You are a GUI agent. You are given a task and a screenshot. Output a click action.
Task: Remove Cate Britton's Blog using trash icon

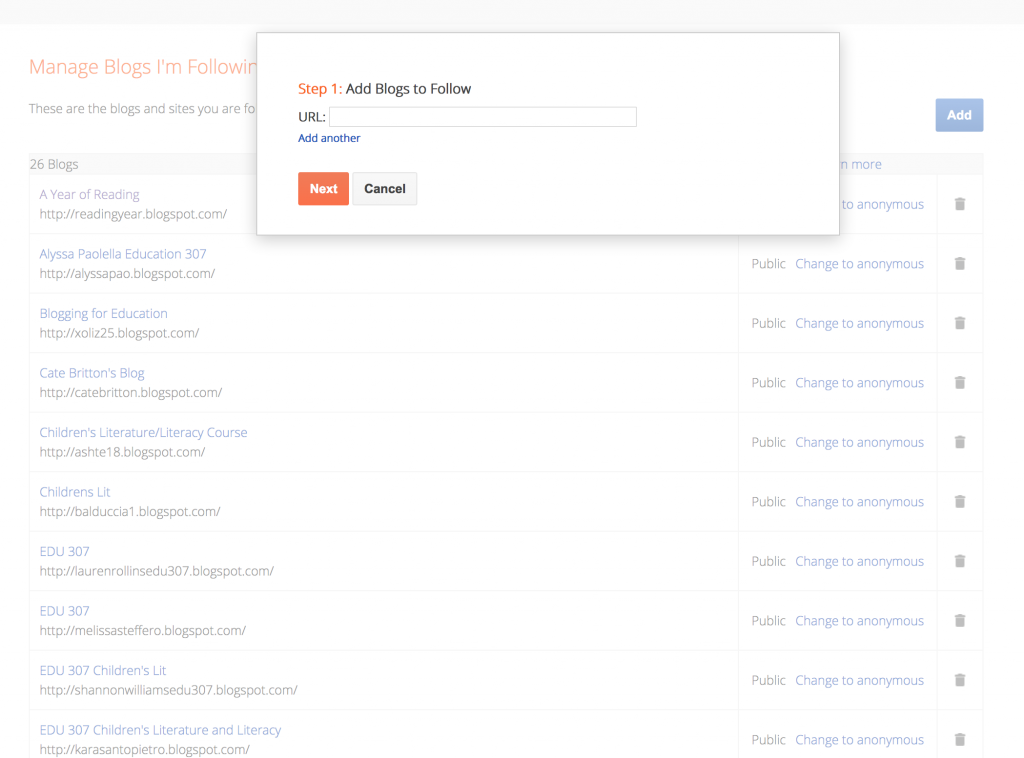[959, 383]
